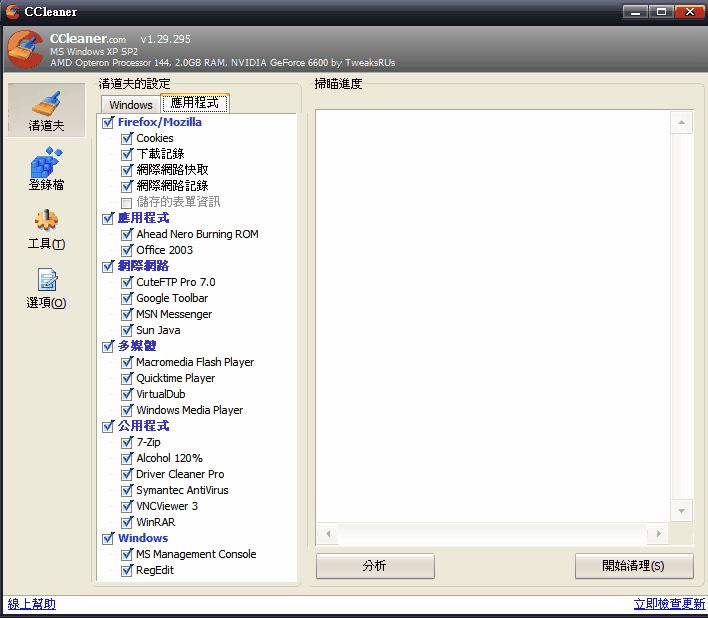The width and height of the screenshot is (708, 618).
Task: Open the 清道夫 cleaner section icon
Action: pos(46,110)
